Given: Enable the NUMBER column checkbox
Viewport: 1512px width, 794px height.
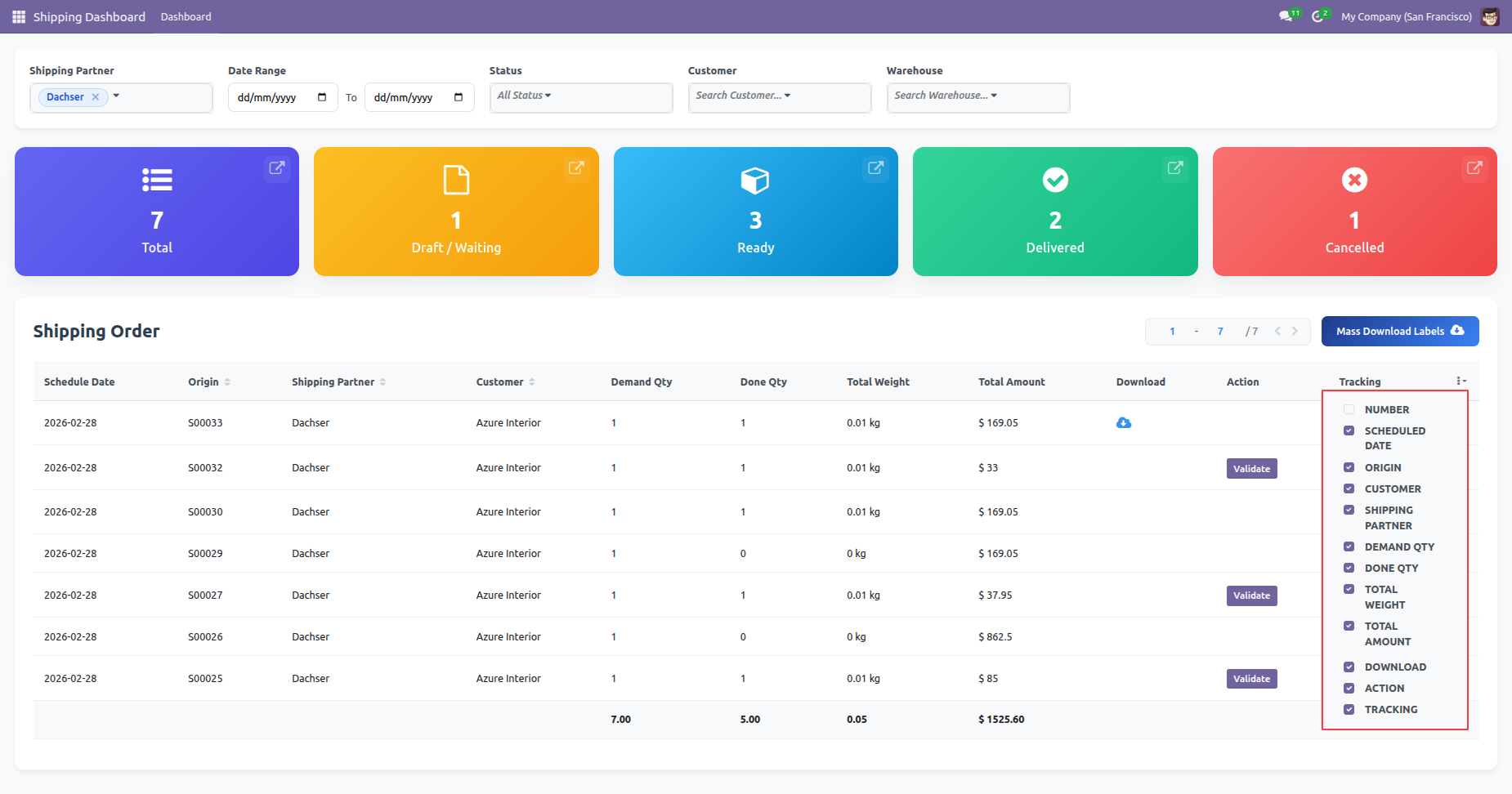Looking at the screenshot, I should tap(1349, 409).
